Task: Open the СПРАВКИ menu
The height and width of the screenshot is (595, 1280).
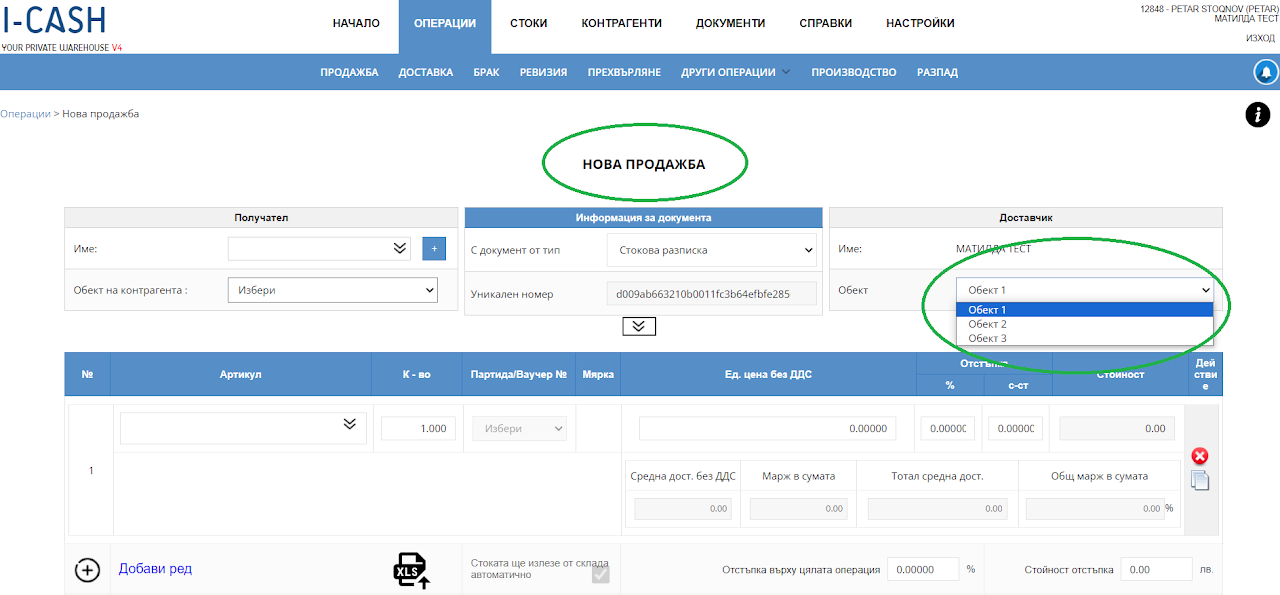Action: [826, 23]
